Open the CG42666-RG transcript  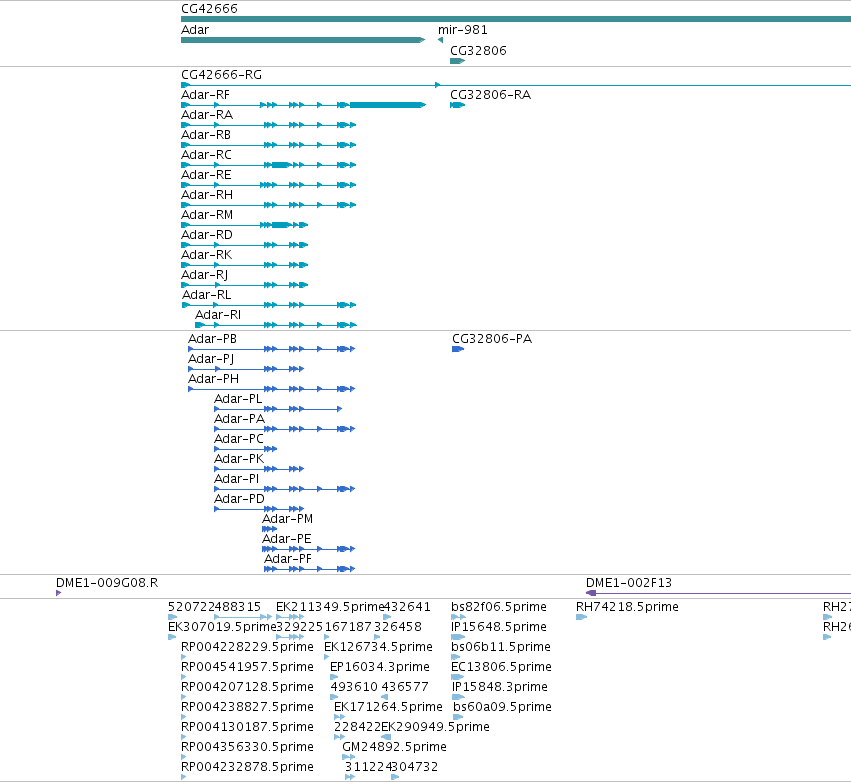coord(221,75)
